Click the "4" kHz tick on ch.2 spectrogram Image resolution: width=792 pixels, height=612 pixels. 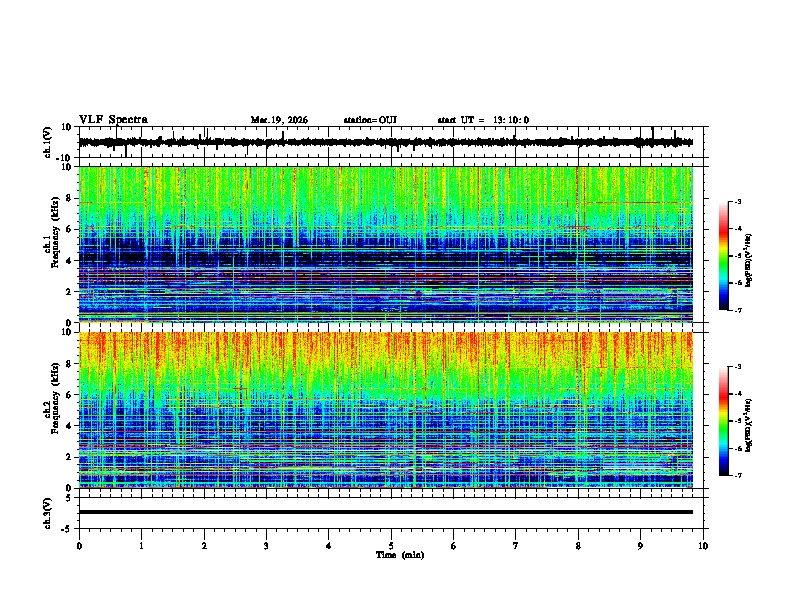69,426
